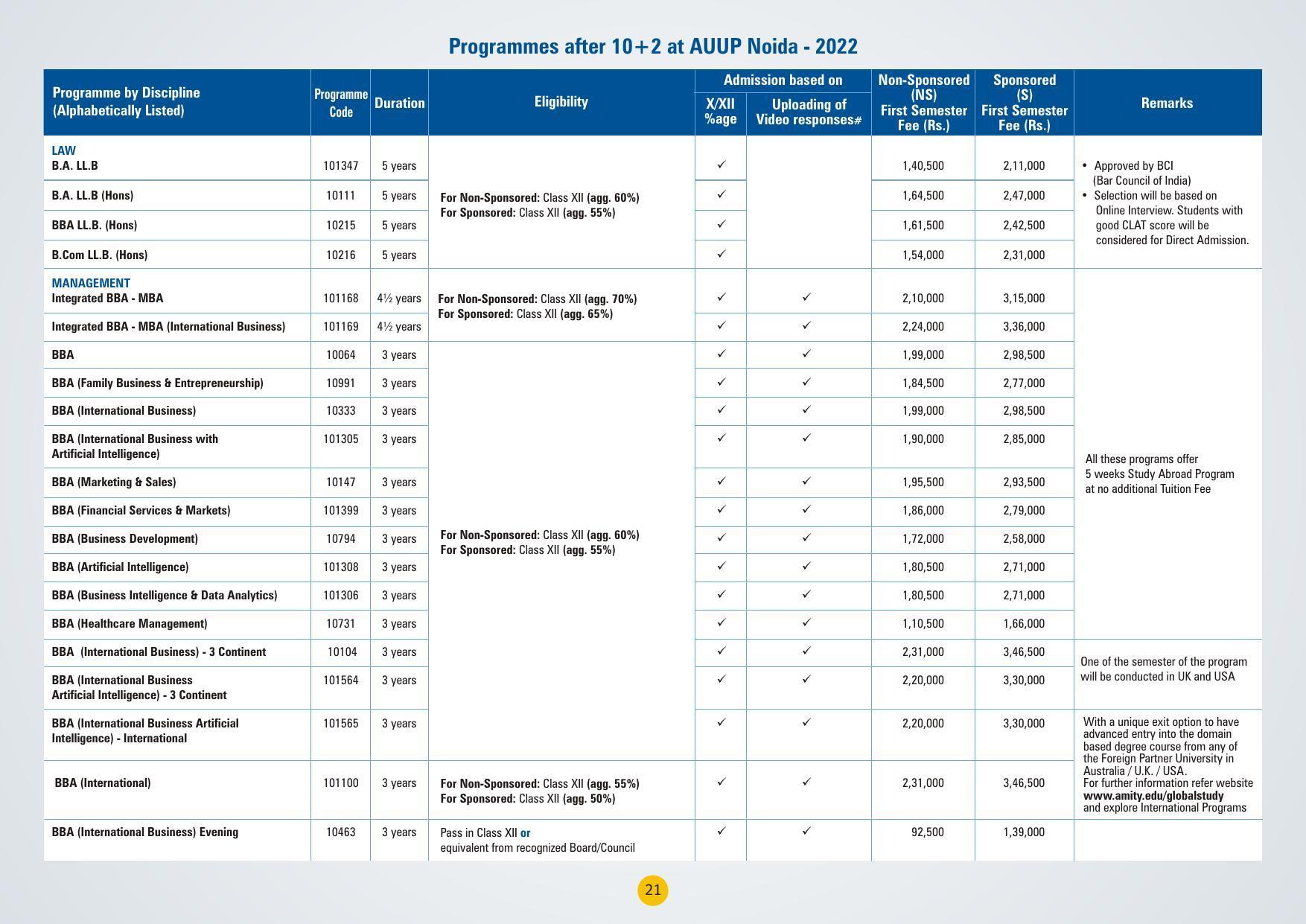Select the 'B.A. LL.B (Hons)' programme name
Image resolution: width=1306 pixels, height=924 pixels.
click(x=92, y=195)
